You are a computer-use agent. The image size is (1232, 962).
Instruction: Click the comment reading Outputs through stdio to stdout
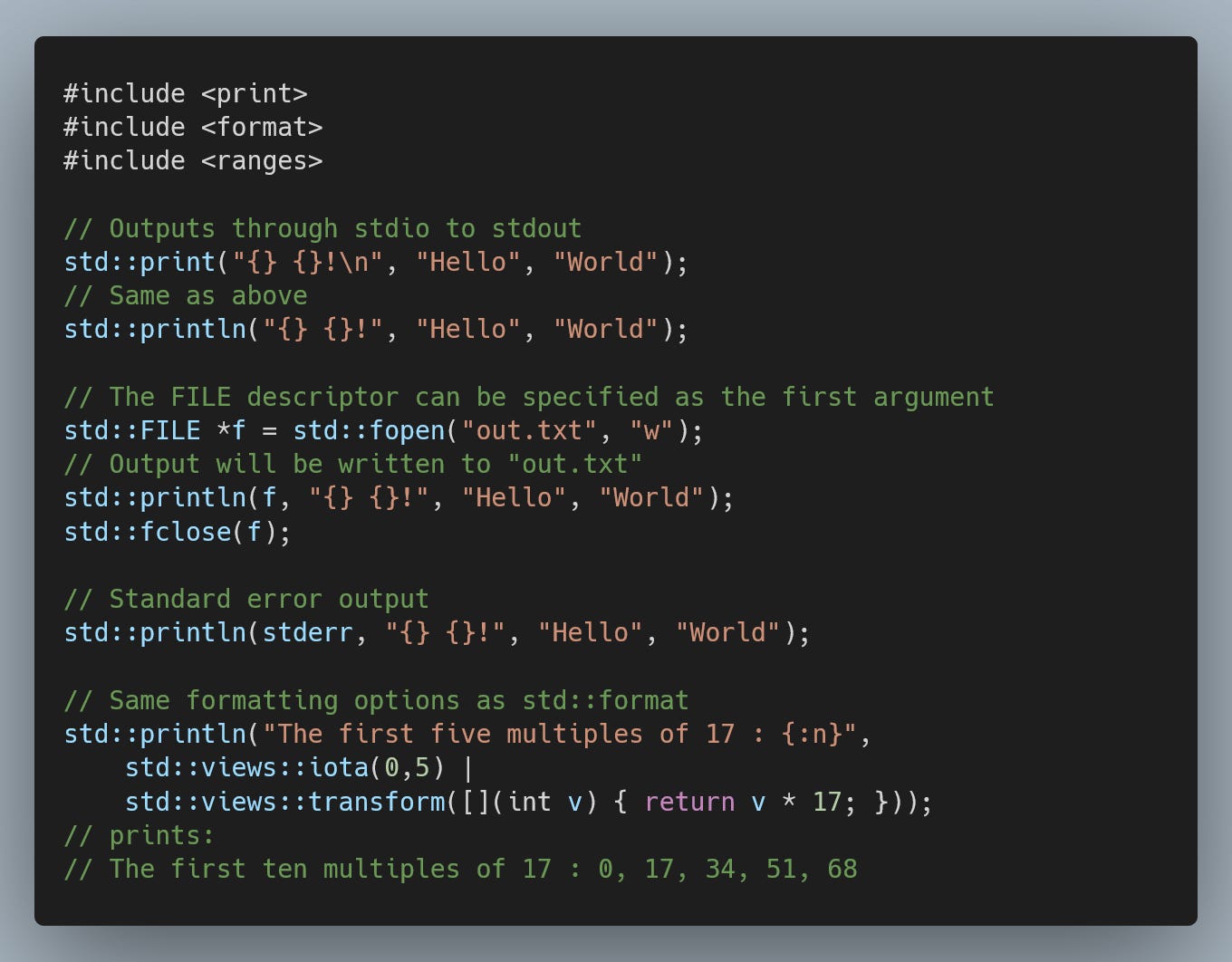(x=322, y=228)
